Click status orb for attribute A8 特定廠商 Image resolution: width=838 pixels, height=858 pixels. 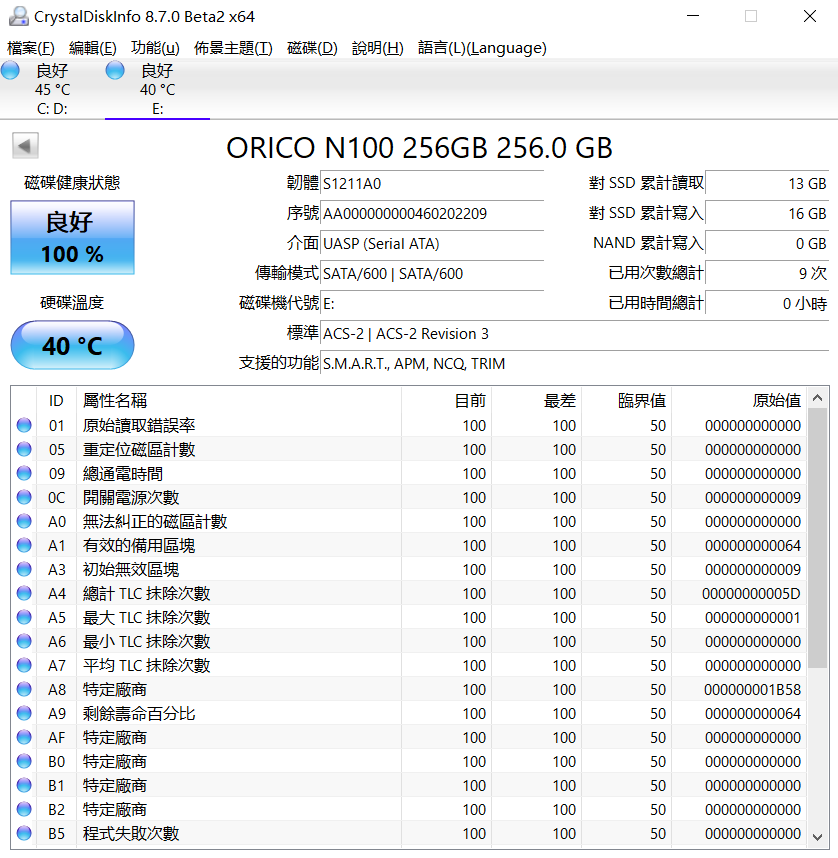coord(24,689)
